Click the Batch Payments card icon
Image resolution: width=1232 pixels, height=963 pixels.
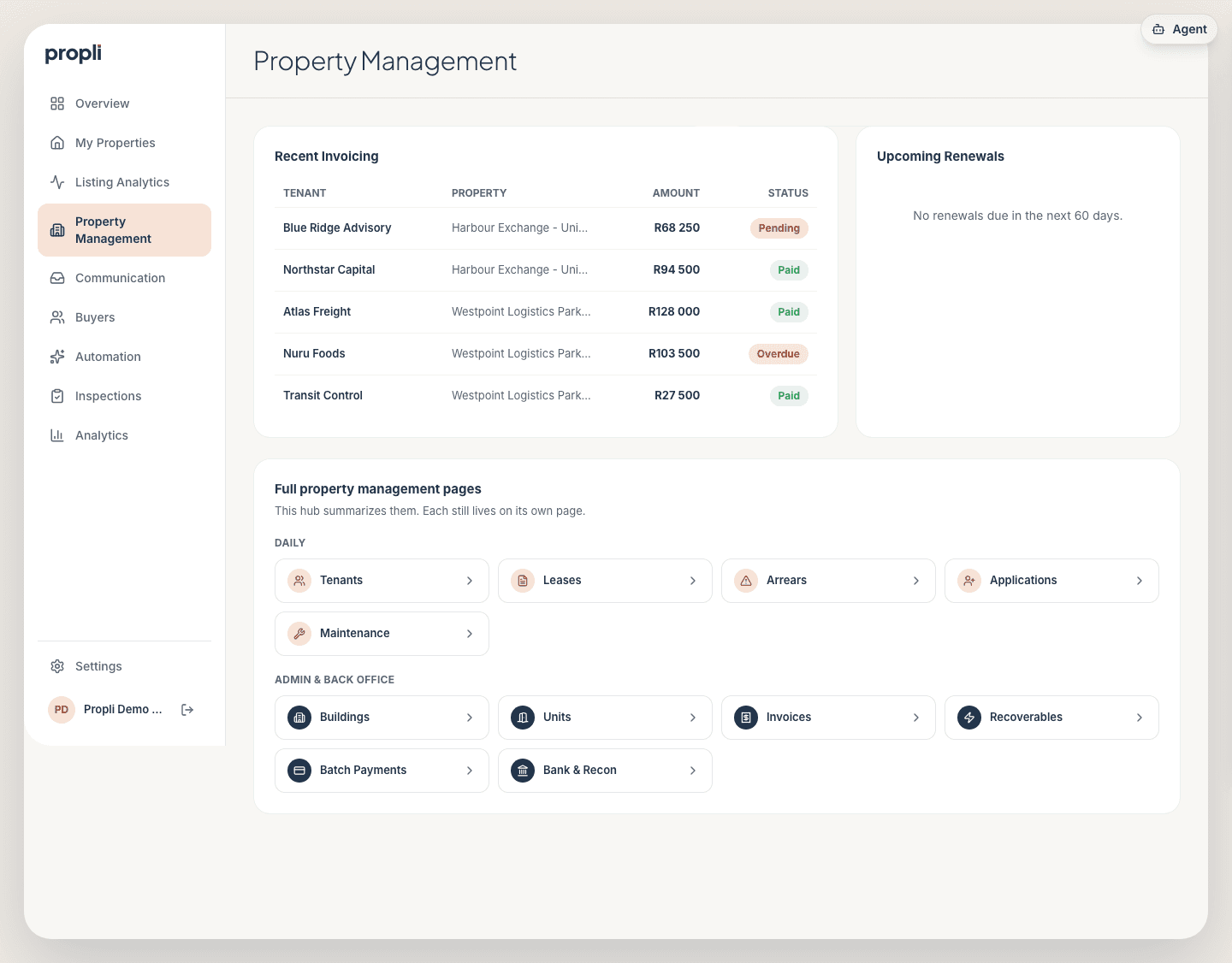point(299,771)
